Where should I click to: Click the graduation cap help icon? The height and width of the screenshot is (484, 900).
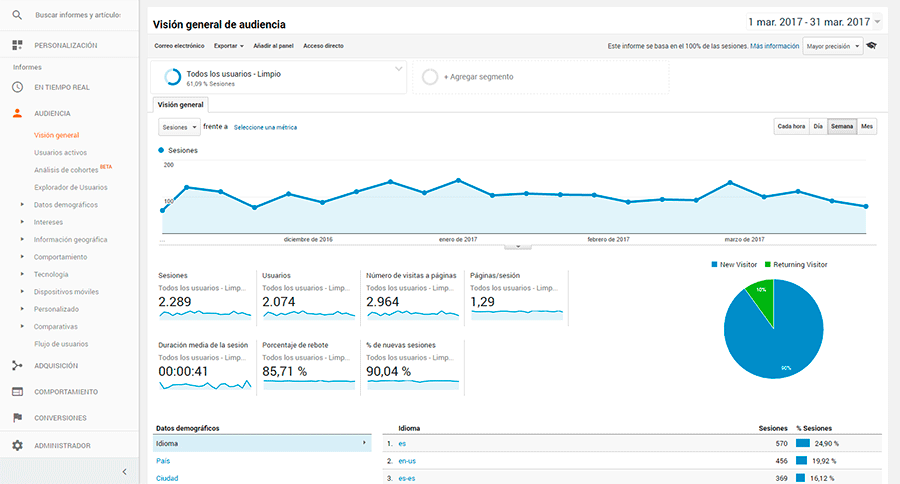871,46
